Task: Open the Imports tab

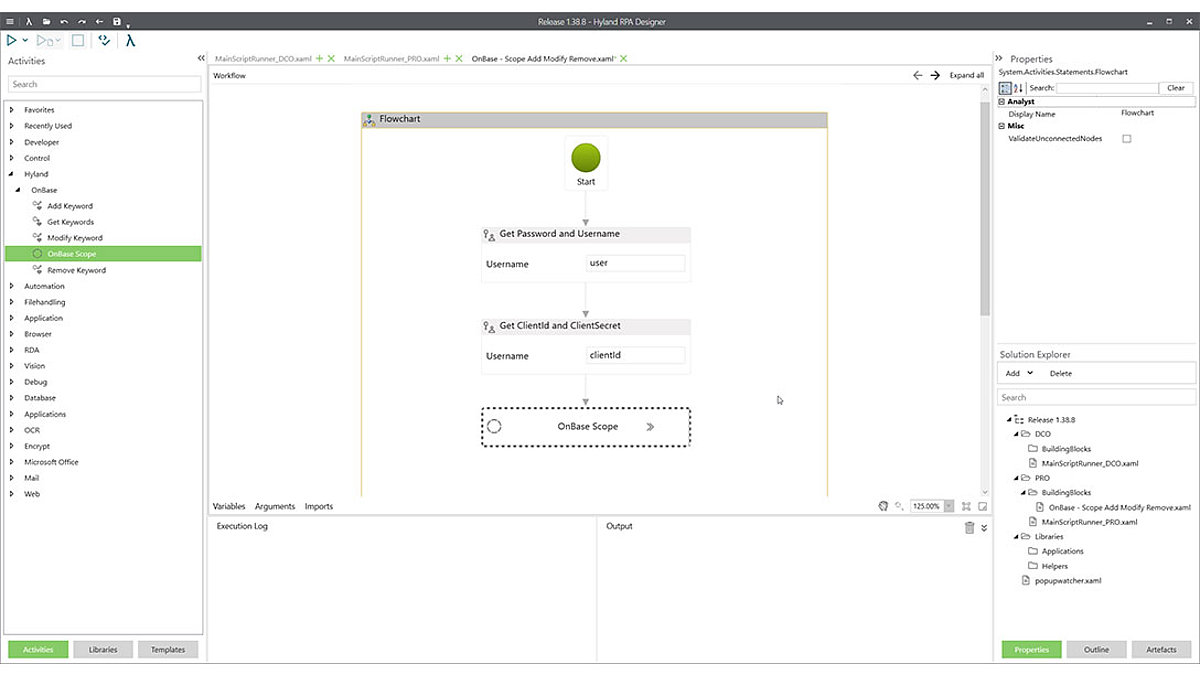Action: (x=319, y=506)
